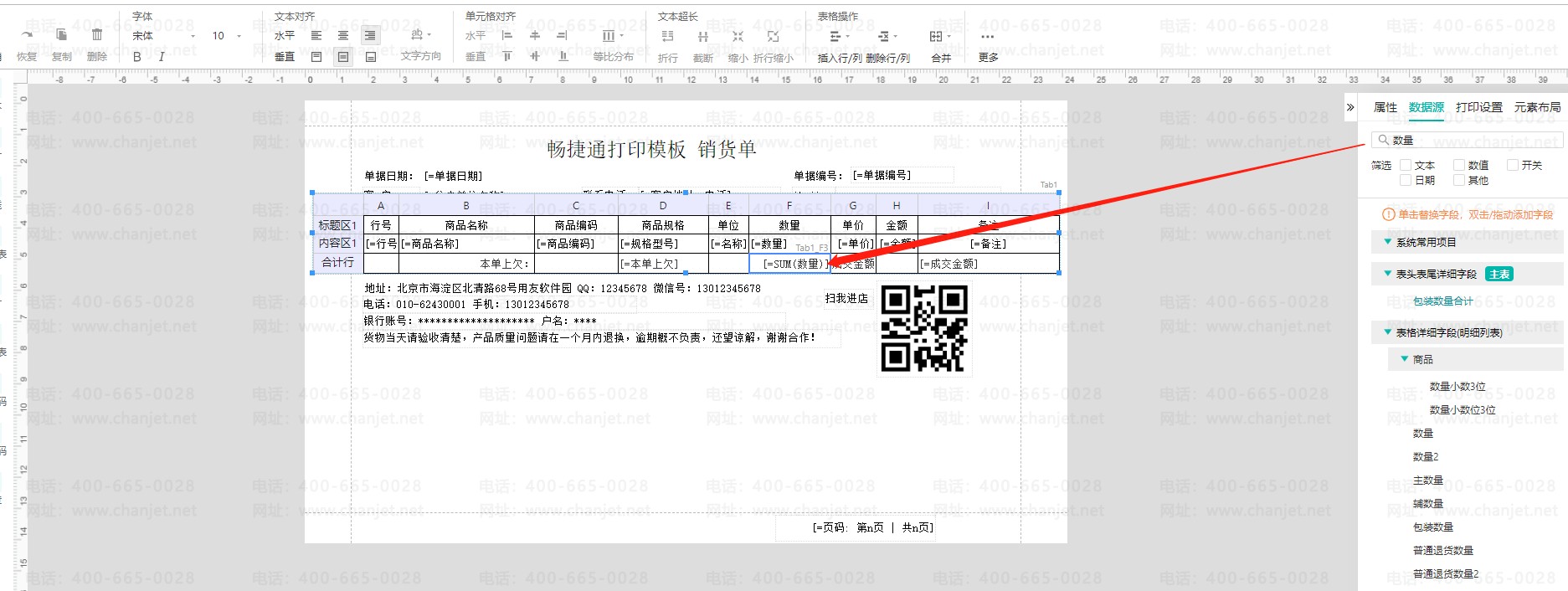Screen dimensions: 1568x591
Task: Align cells vertically to bottom
Action: (x=563, y=56)
